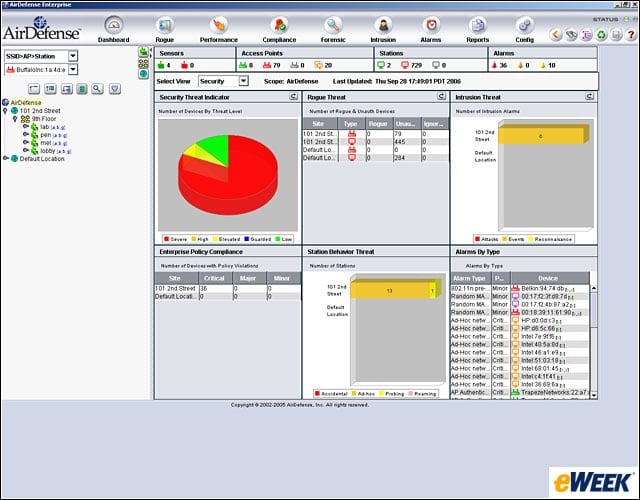
Task: Click the filter icon in tree toolbar
Action: 115,89
